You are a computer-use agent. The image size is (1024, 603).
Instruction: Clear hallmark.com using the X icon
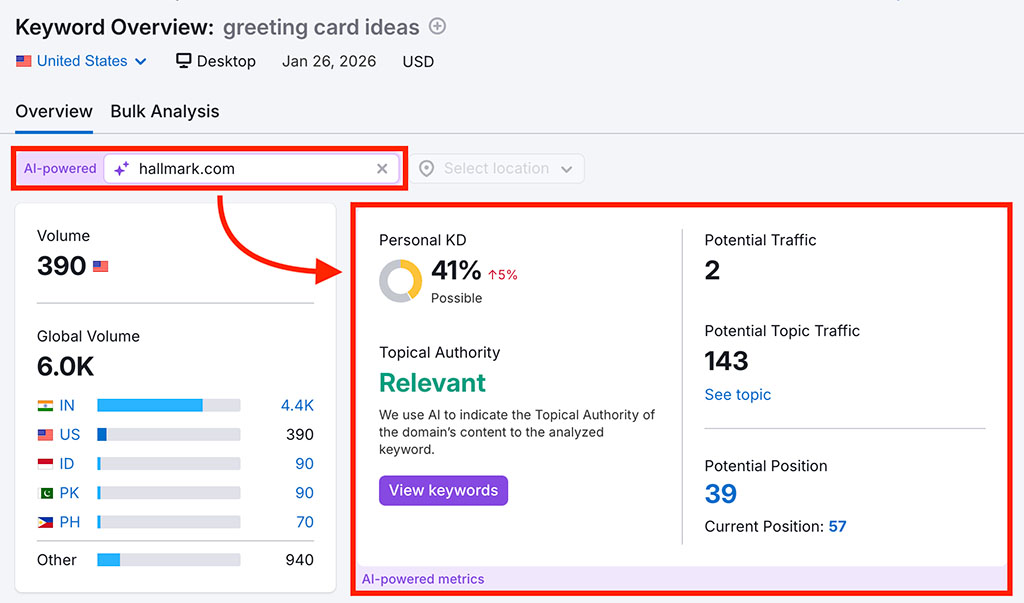382,168
